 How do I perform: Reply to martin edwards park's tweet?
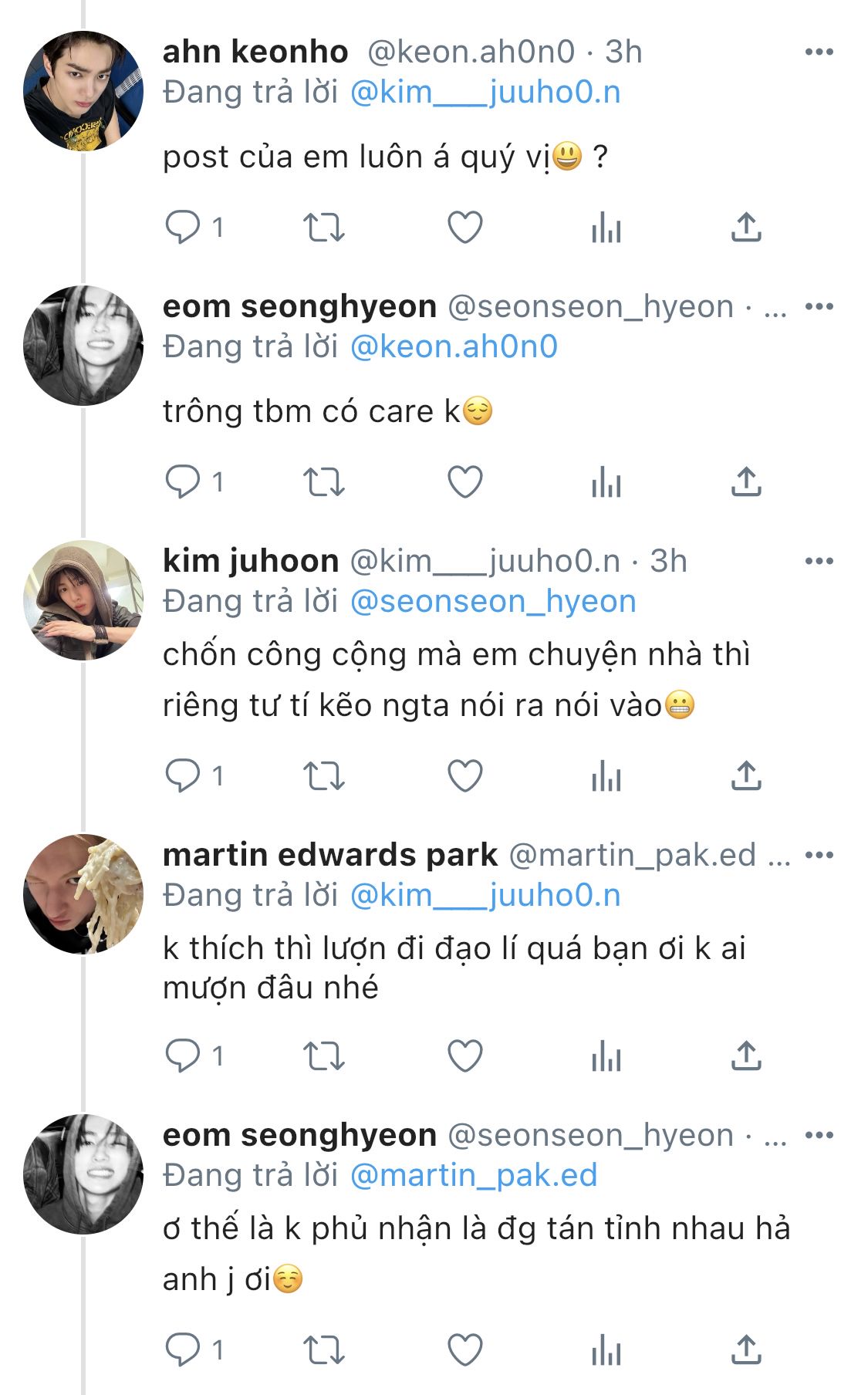[183, 1056]
